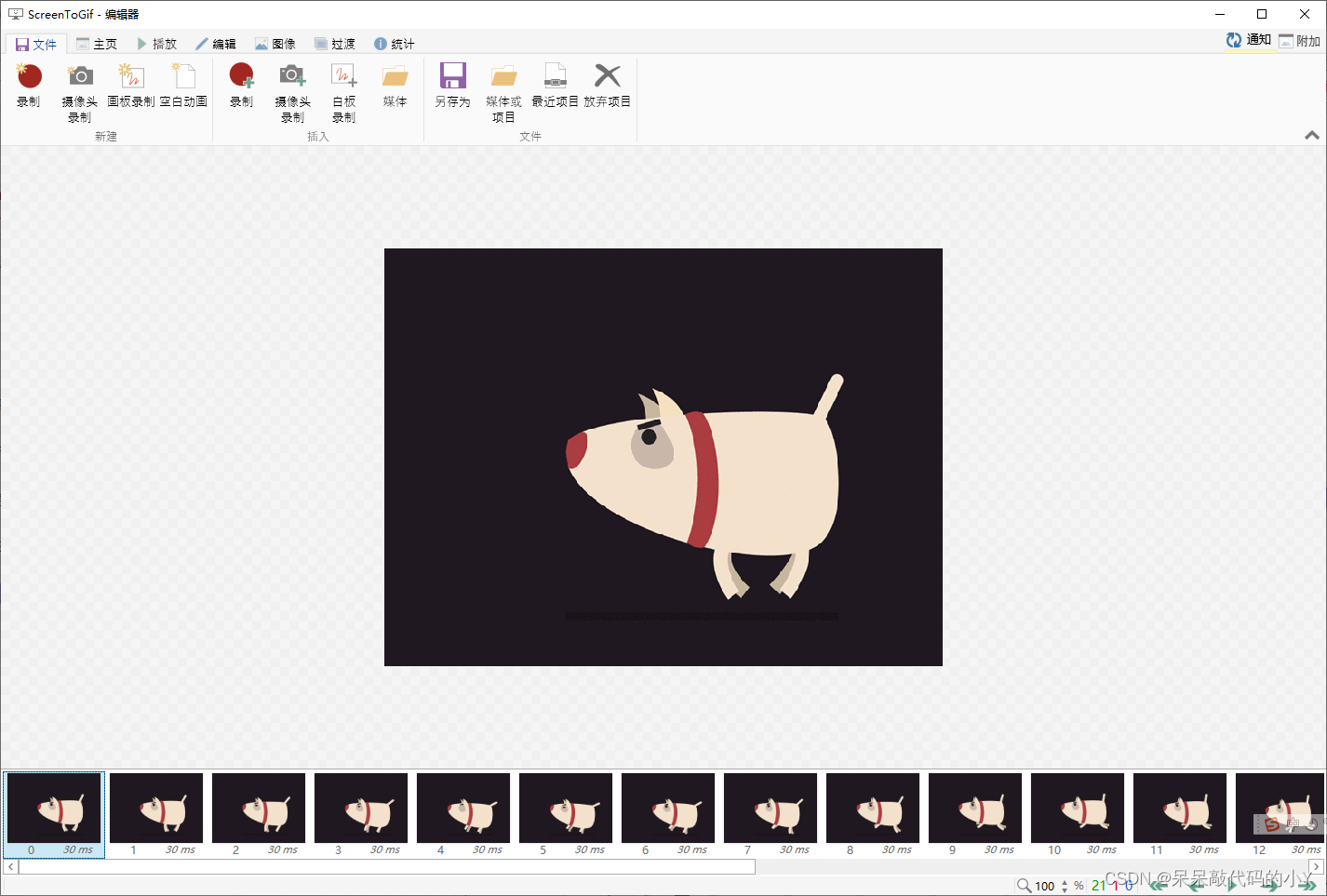Start a new webcam recording (摄像头录制) in 新建 group
Viewport: 1327px width, 896px height.
point(80,93)
